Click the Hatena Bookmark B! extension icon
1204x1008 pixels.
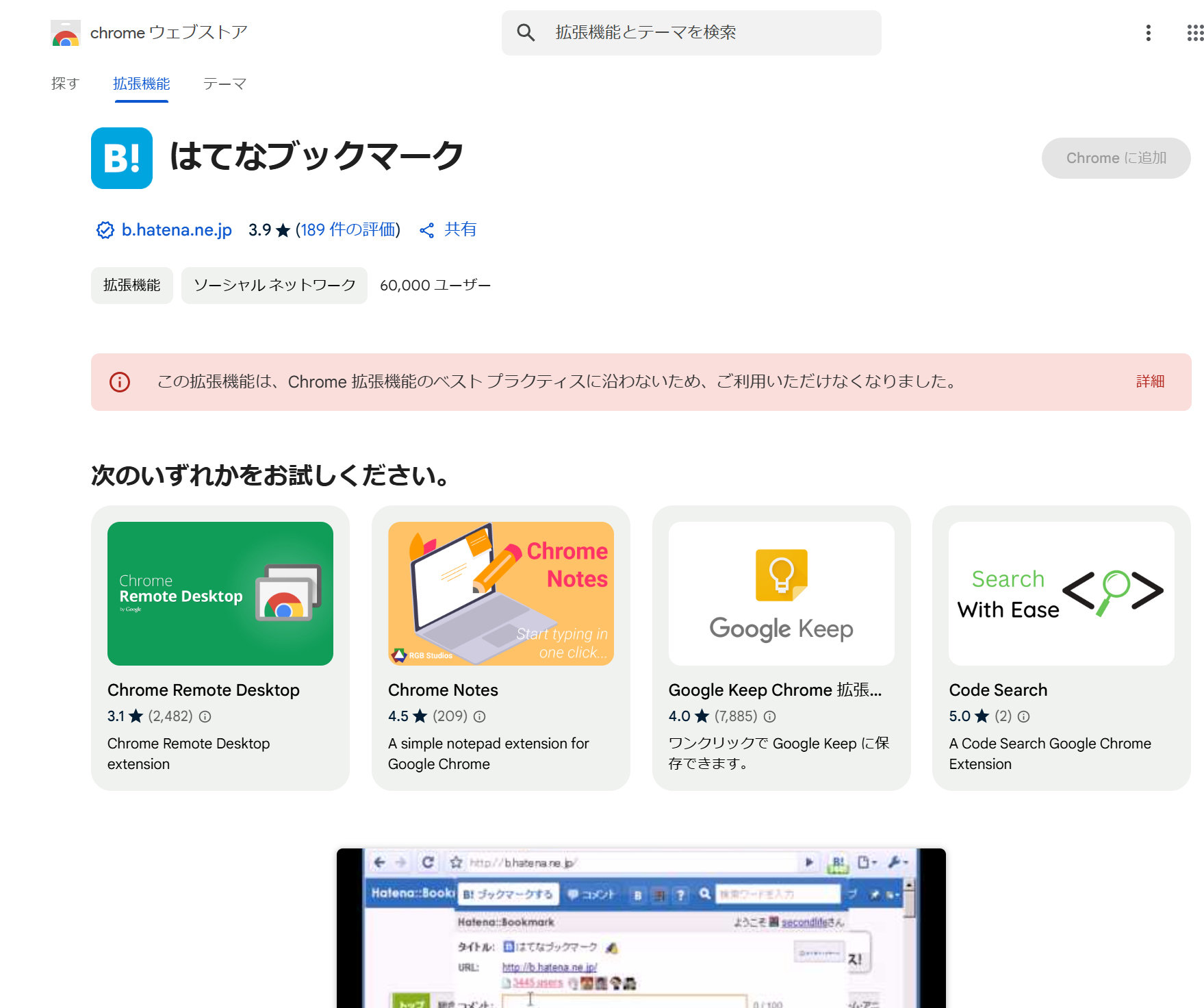[122, 158]
